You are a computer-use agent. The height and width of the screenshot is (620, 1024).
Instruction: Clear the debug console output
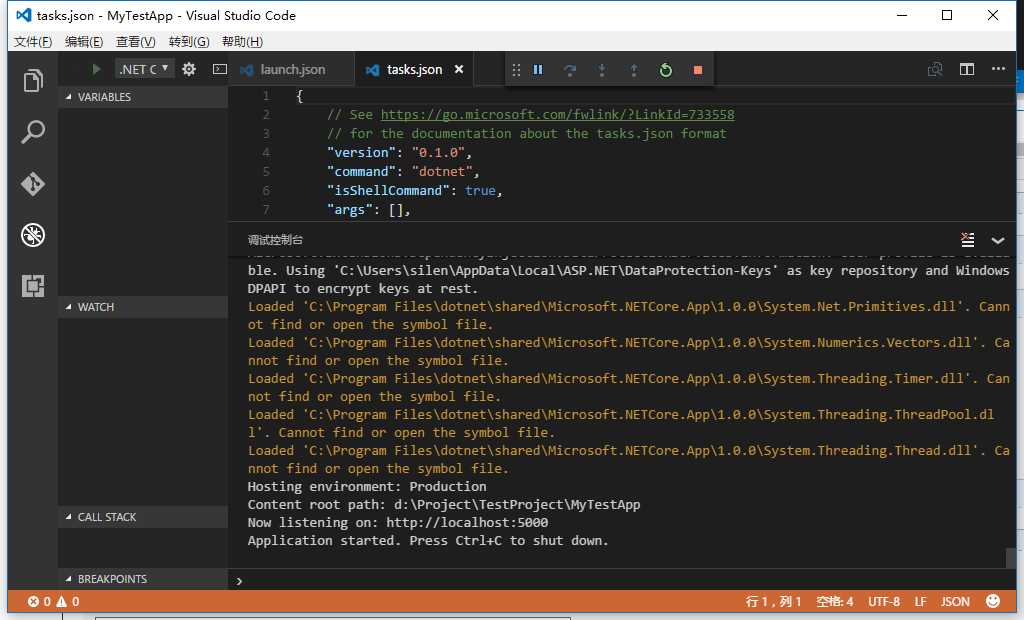[x=967, y=240]
